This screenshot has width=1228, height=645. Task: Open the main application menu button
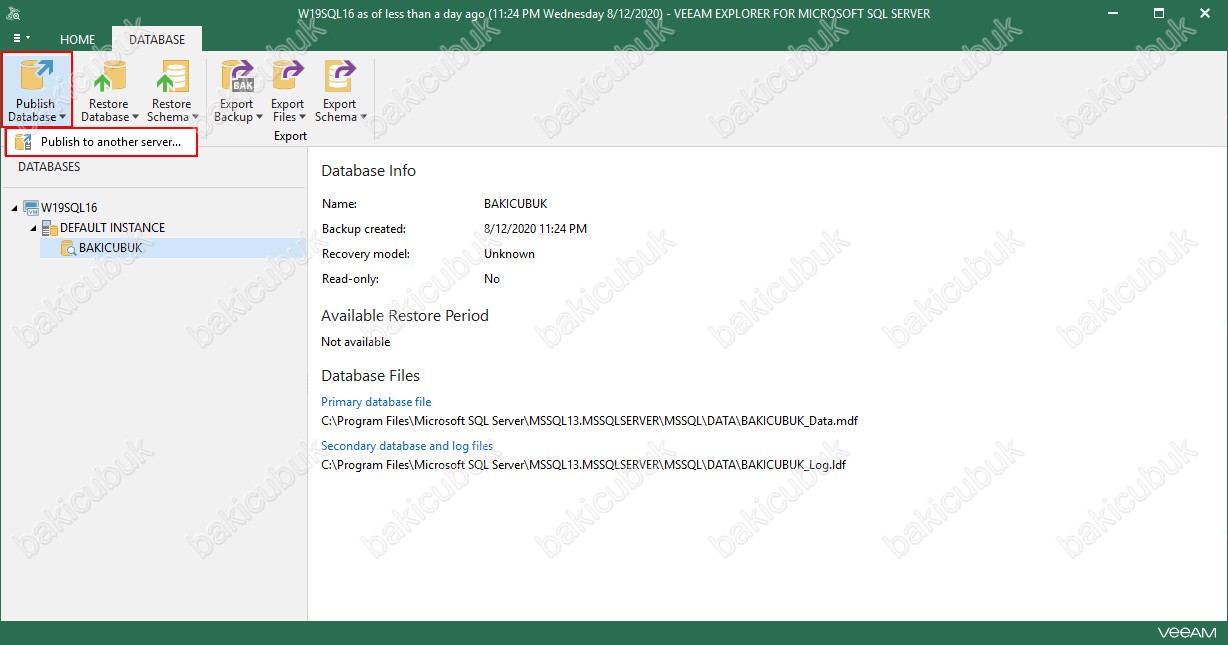click(x=21, y=39)
